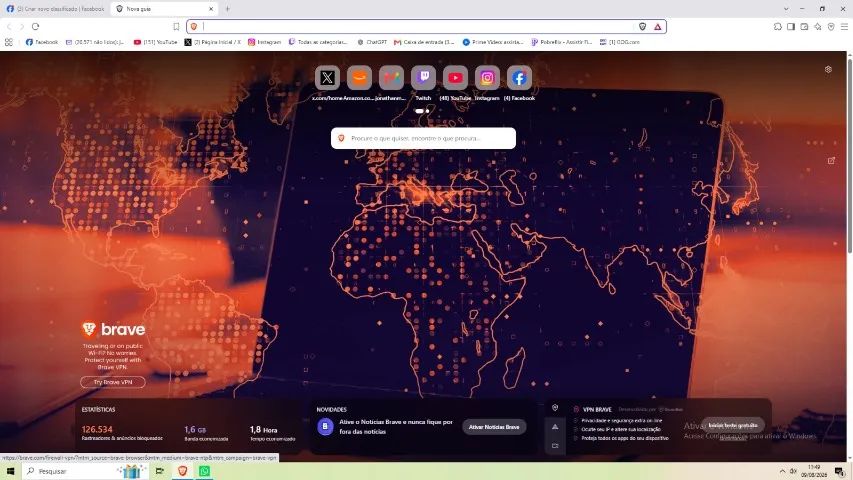Go to the second page of top sites

tap(428, 111)
